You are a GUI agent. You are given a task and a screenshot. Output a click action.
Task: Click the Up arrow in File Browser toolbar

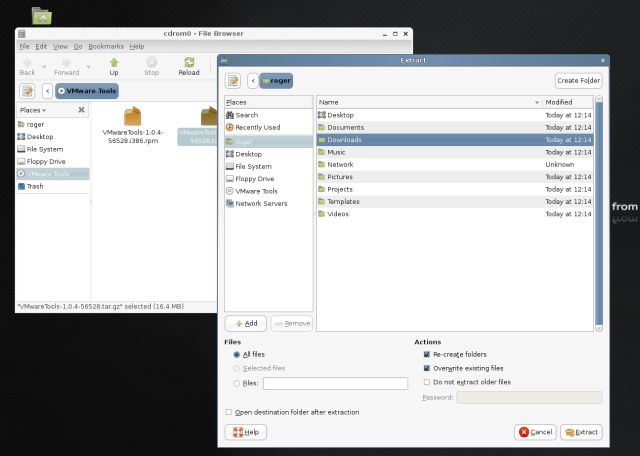(114, 62)
